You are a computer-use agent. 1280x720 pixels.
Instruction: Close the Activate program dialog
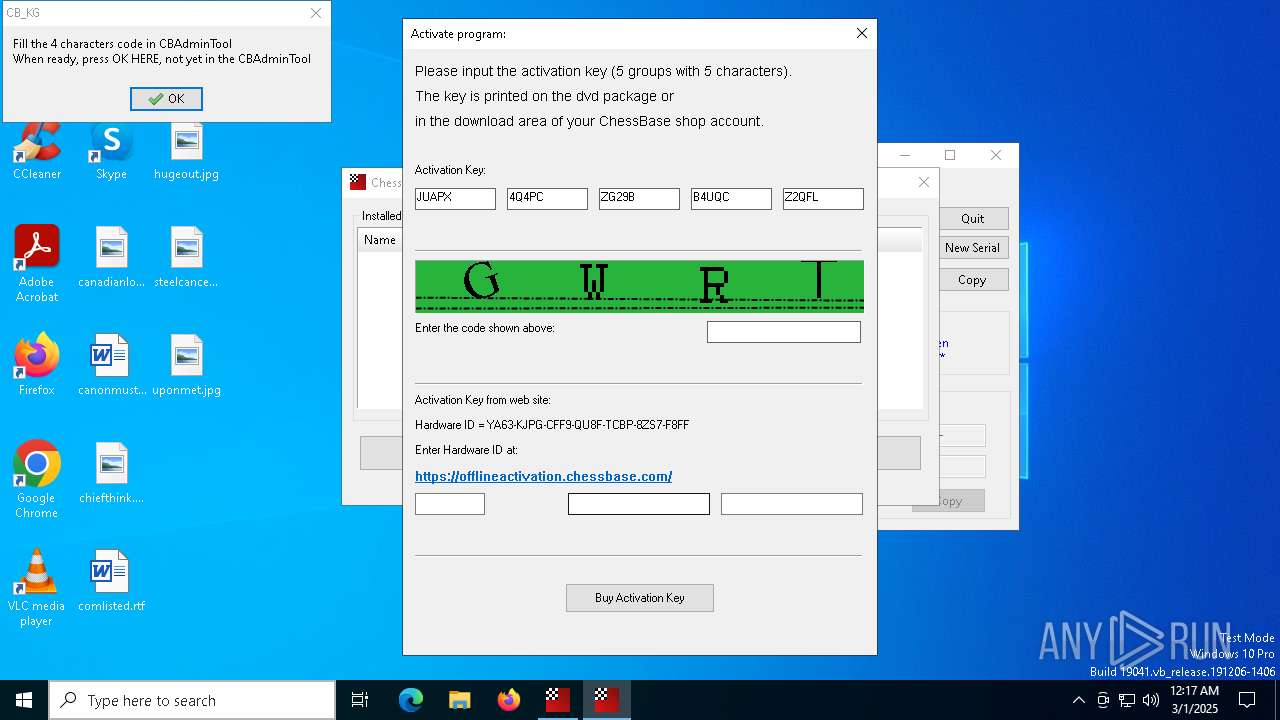(862, 33)
